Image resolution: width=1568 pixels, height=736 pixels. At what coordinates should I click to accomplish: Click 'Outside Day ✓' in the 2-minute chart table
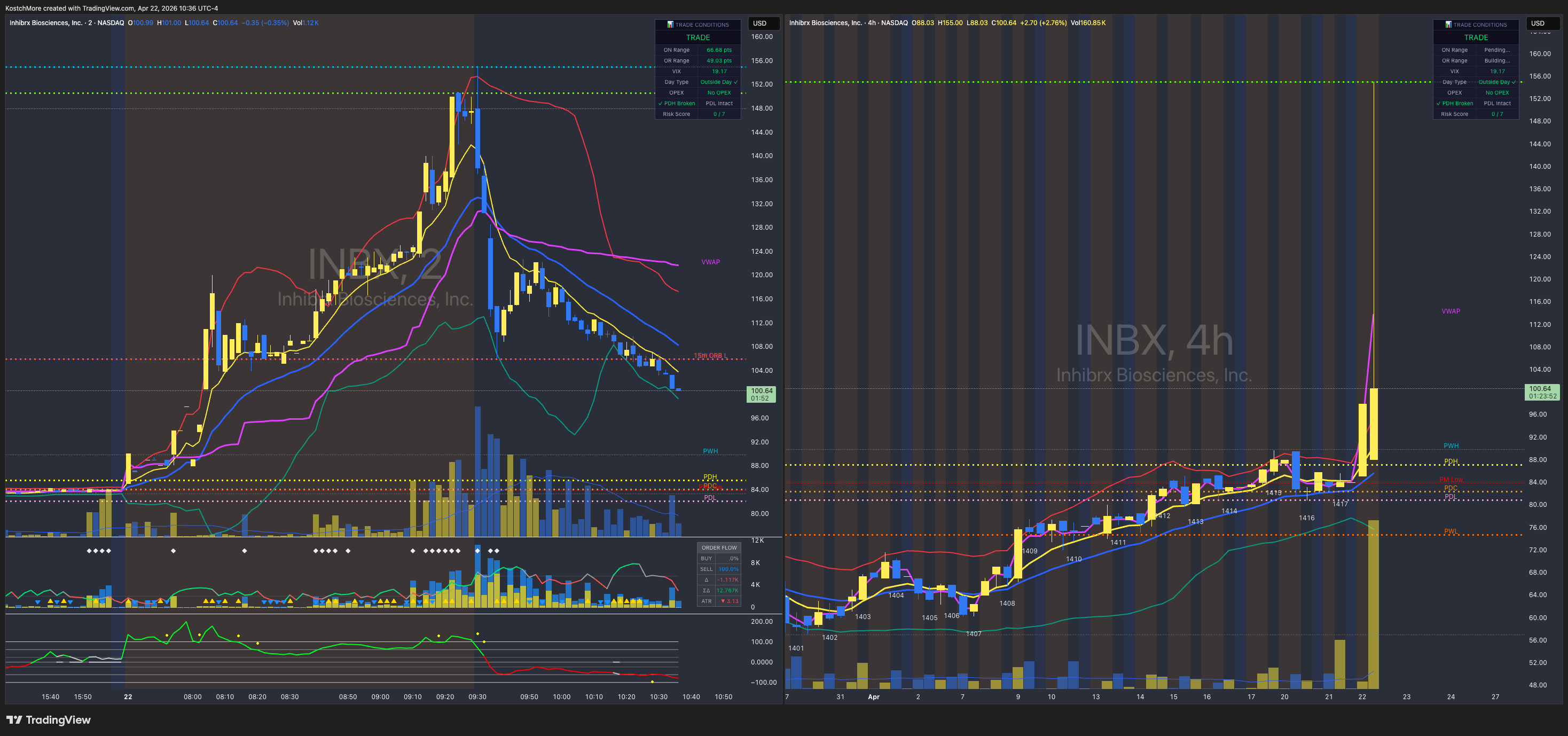(x=719, y=82)
